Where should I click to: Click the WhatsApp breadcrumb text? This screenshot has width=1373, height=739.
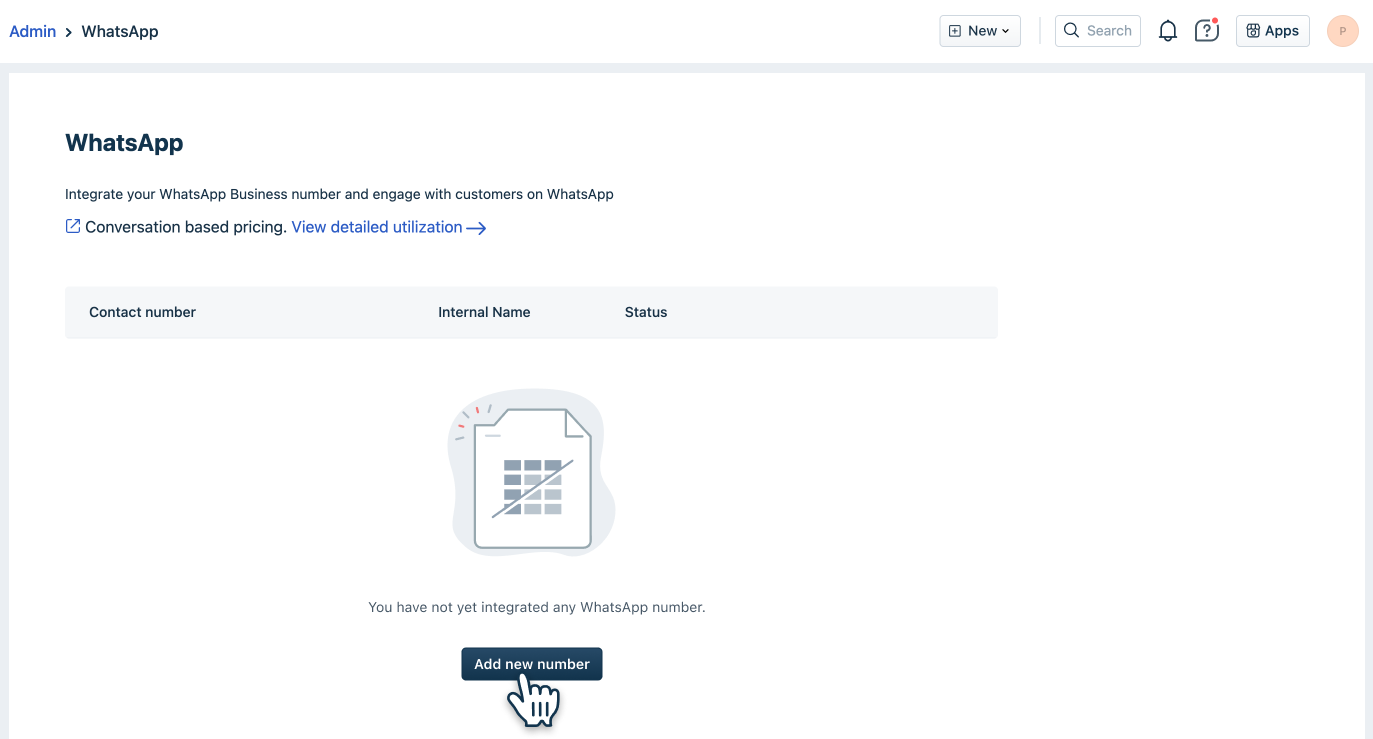coord(120,31)
